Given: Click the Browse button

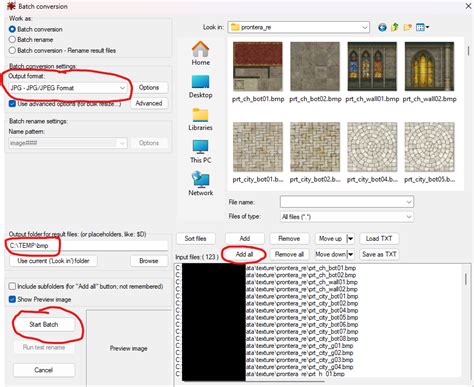Looking at the screenshot, I should [x=149, y=261].
